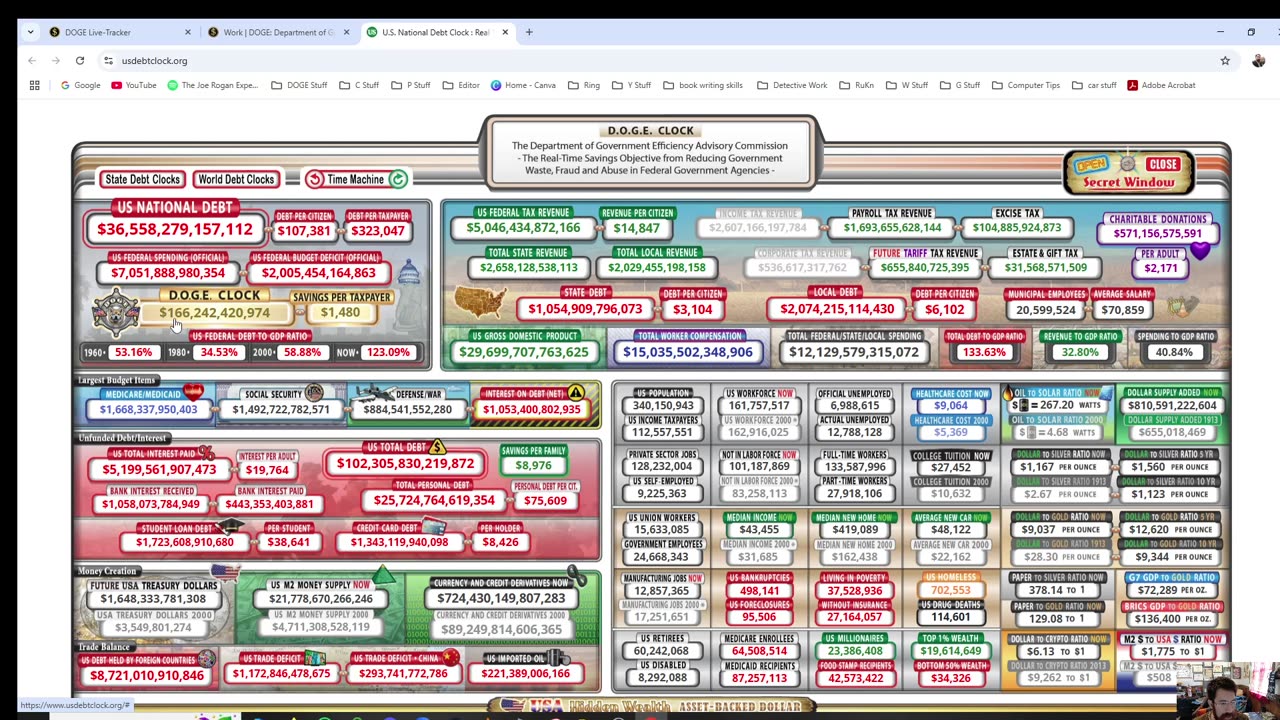Open the G Stuff bookmark folder

click(x=960, y=85)
